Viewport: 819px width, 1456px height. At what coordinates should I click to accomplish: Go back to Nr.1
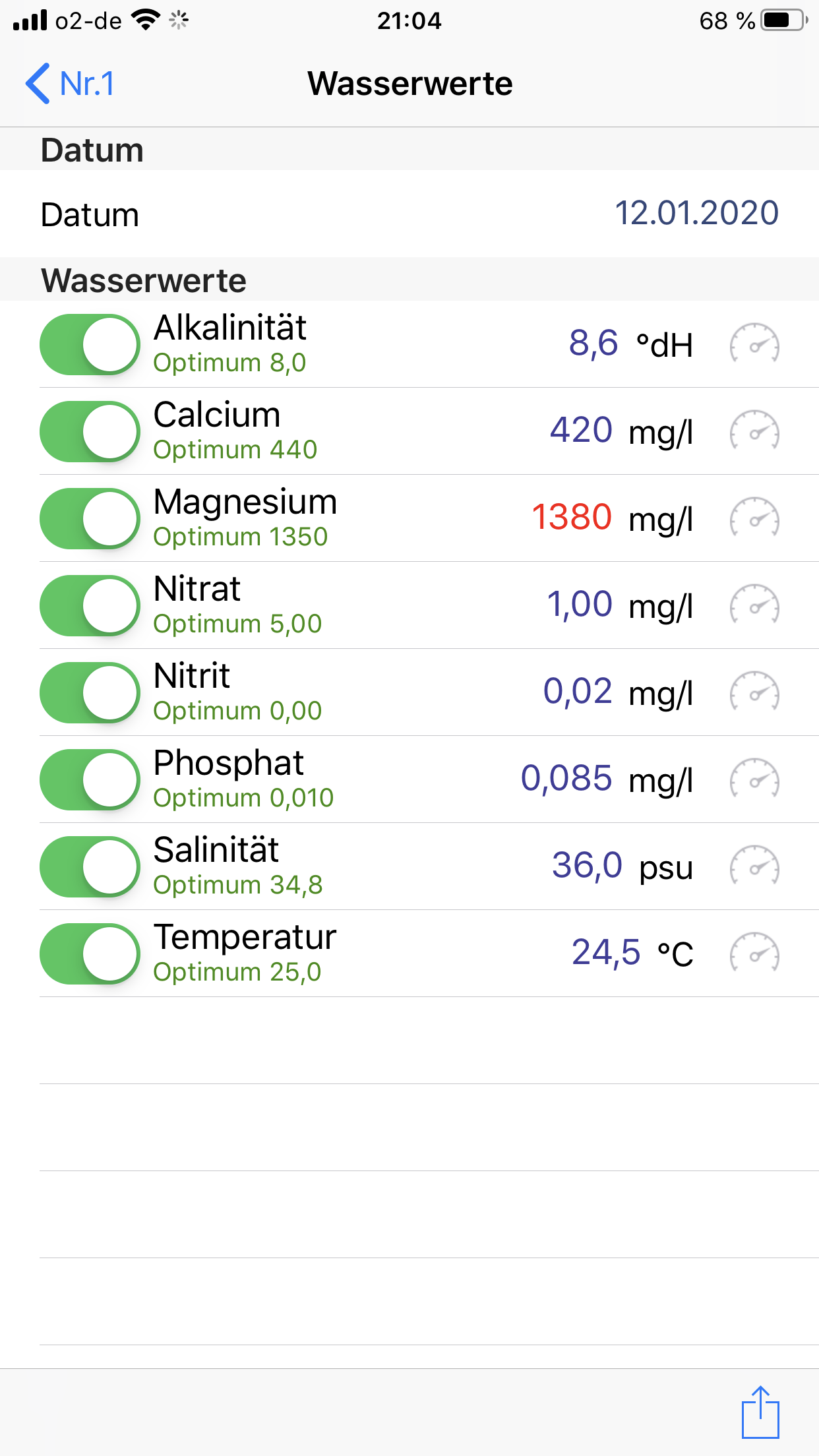click(x=70, y=84)
